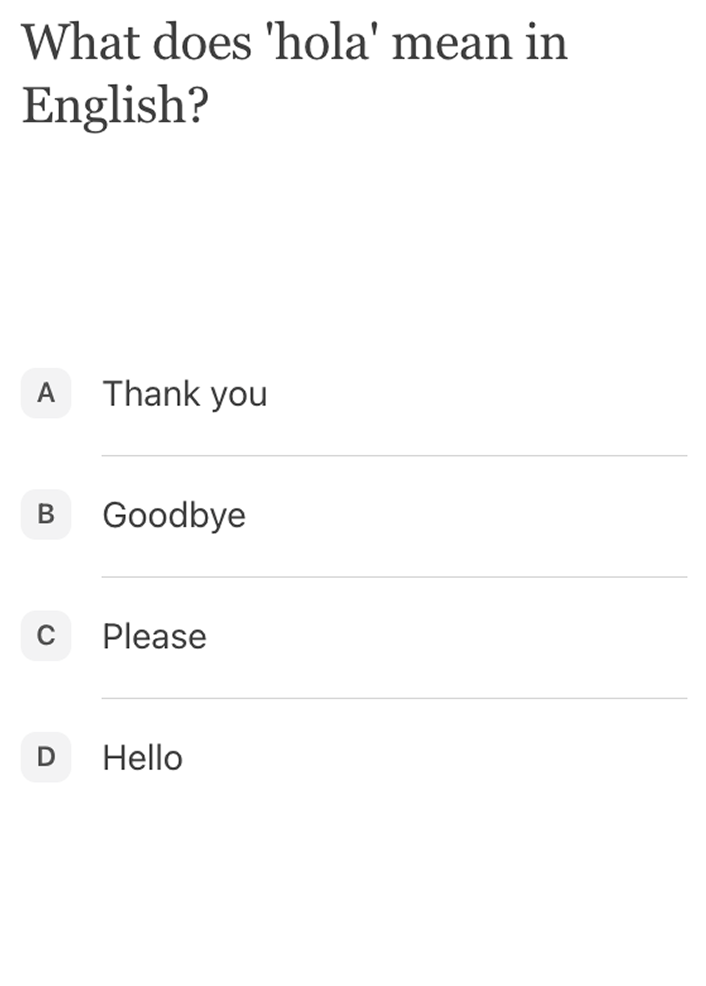Click the question title text

(297, 70)
